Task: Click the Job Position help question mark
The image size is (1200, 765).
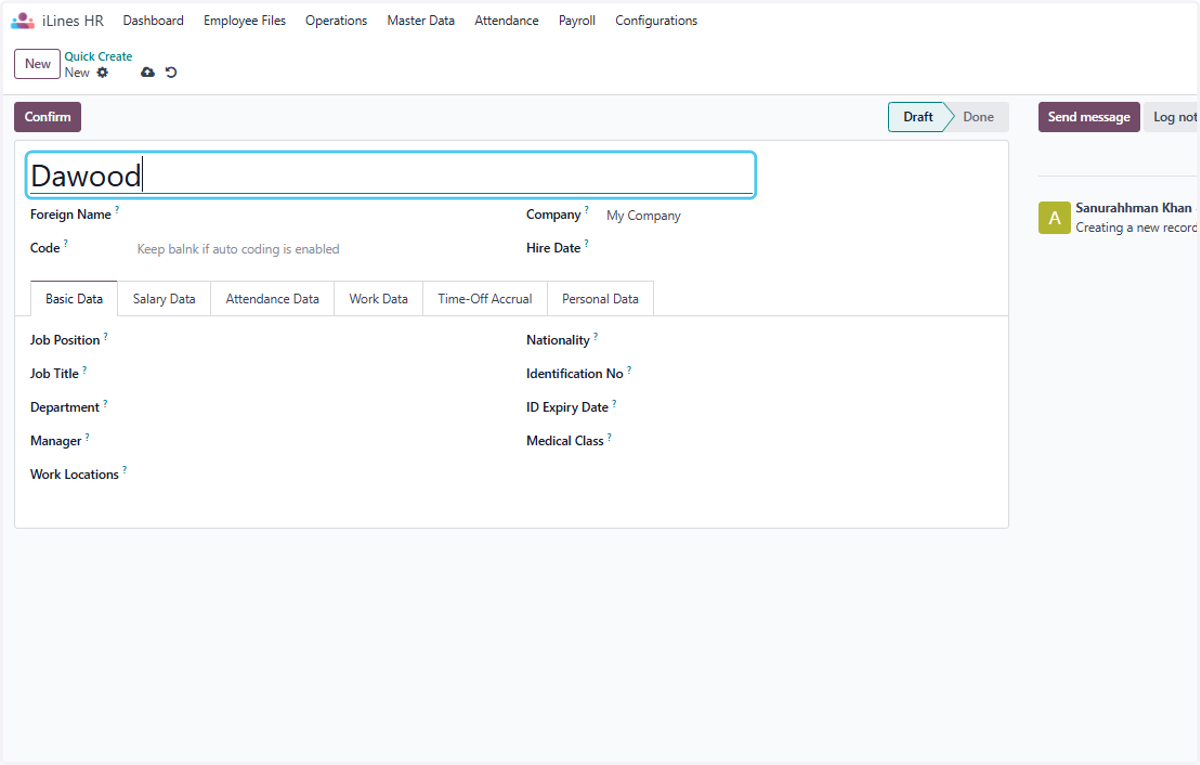Action: pyautogui.click(x=106, y=336)
